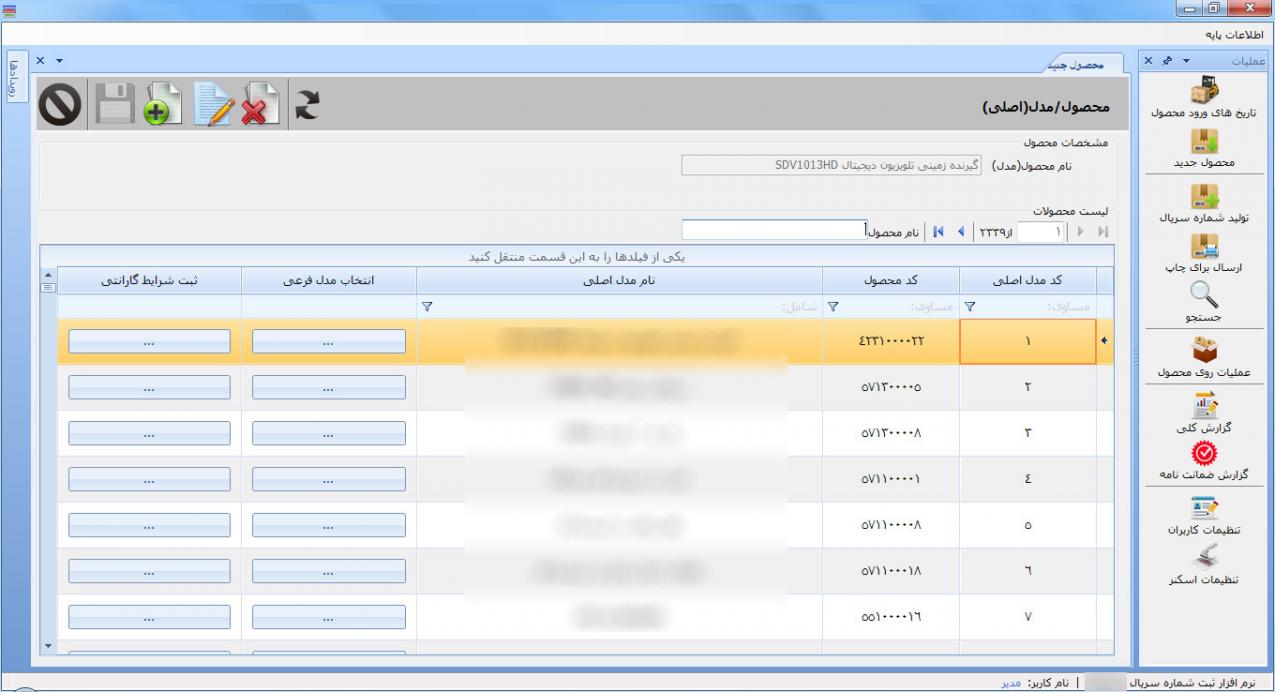The image size is (1275, 692).
Task: Click row selector arrow of row 1
Action: (1105, 342)
